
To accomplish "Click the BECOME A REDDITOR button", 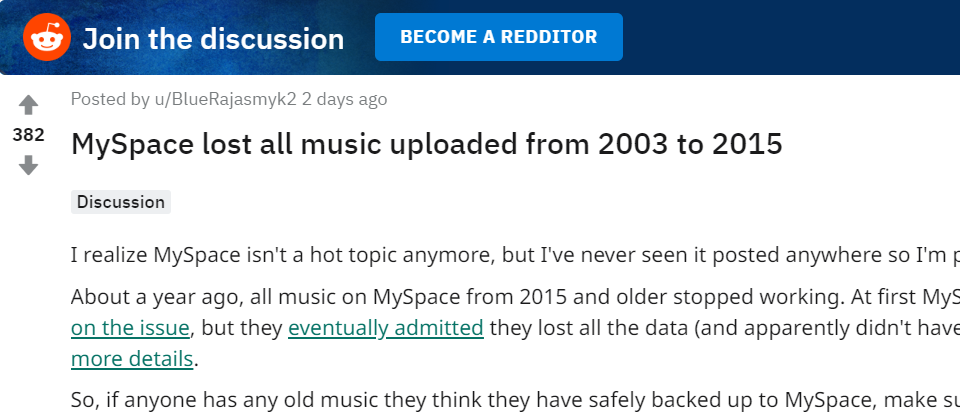I will pos(498,37).
